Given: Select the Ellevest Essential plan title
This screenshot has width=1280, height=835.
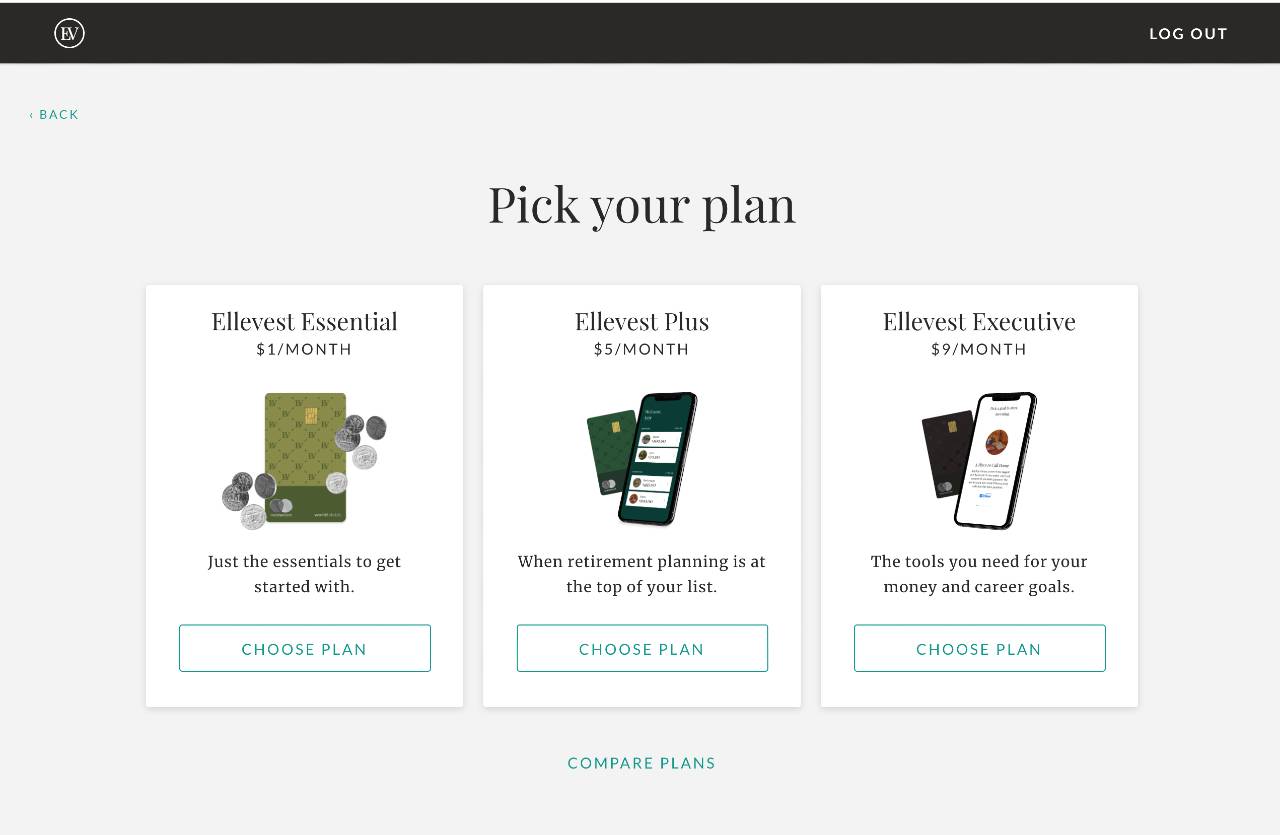Looking at the screenshot, I should pyautogui.click(x=304, y=321).
